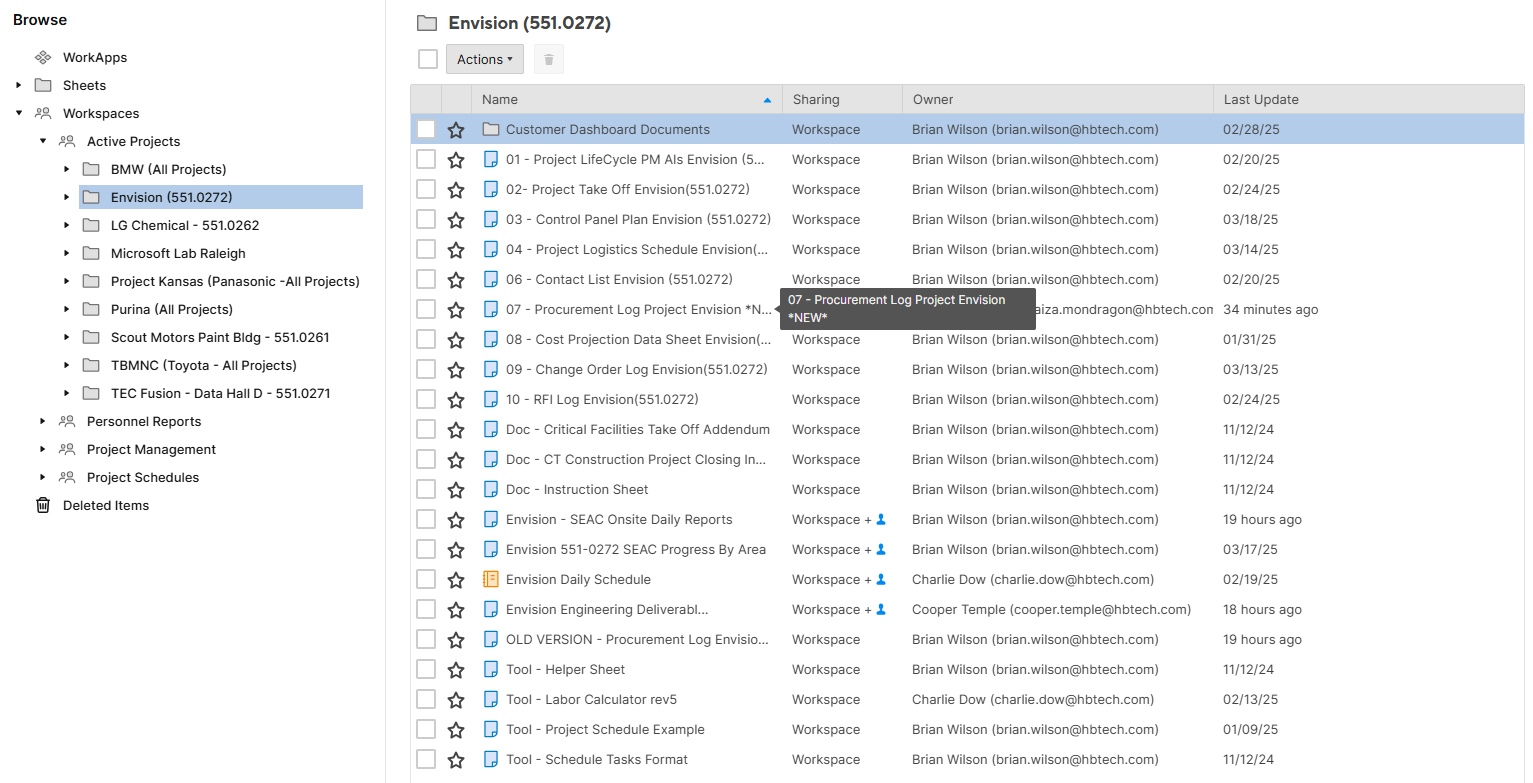Open Doc - Instruction Sheet
This screenshot has height=783, width=1533.
577,490
